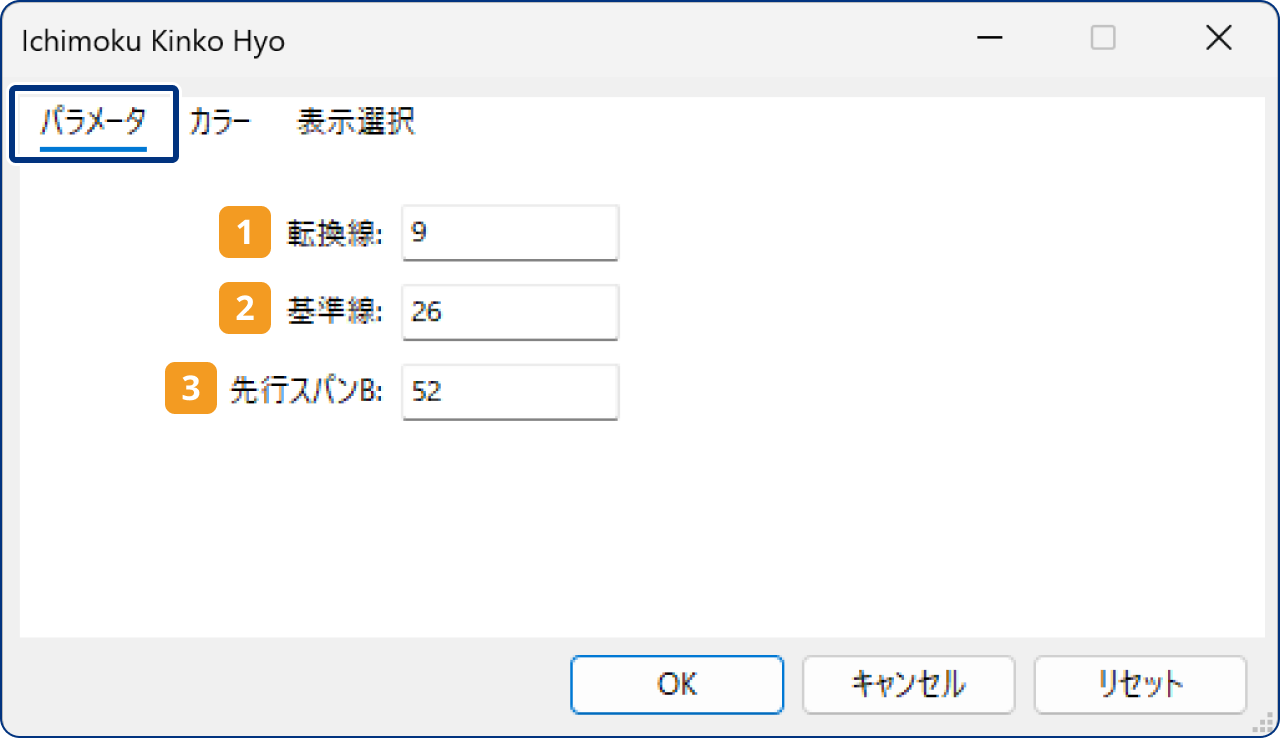Click the 先行スパンB field showing 52

pos(509,392)
